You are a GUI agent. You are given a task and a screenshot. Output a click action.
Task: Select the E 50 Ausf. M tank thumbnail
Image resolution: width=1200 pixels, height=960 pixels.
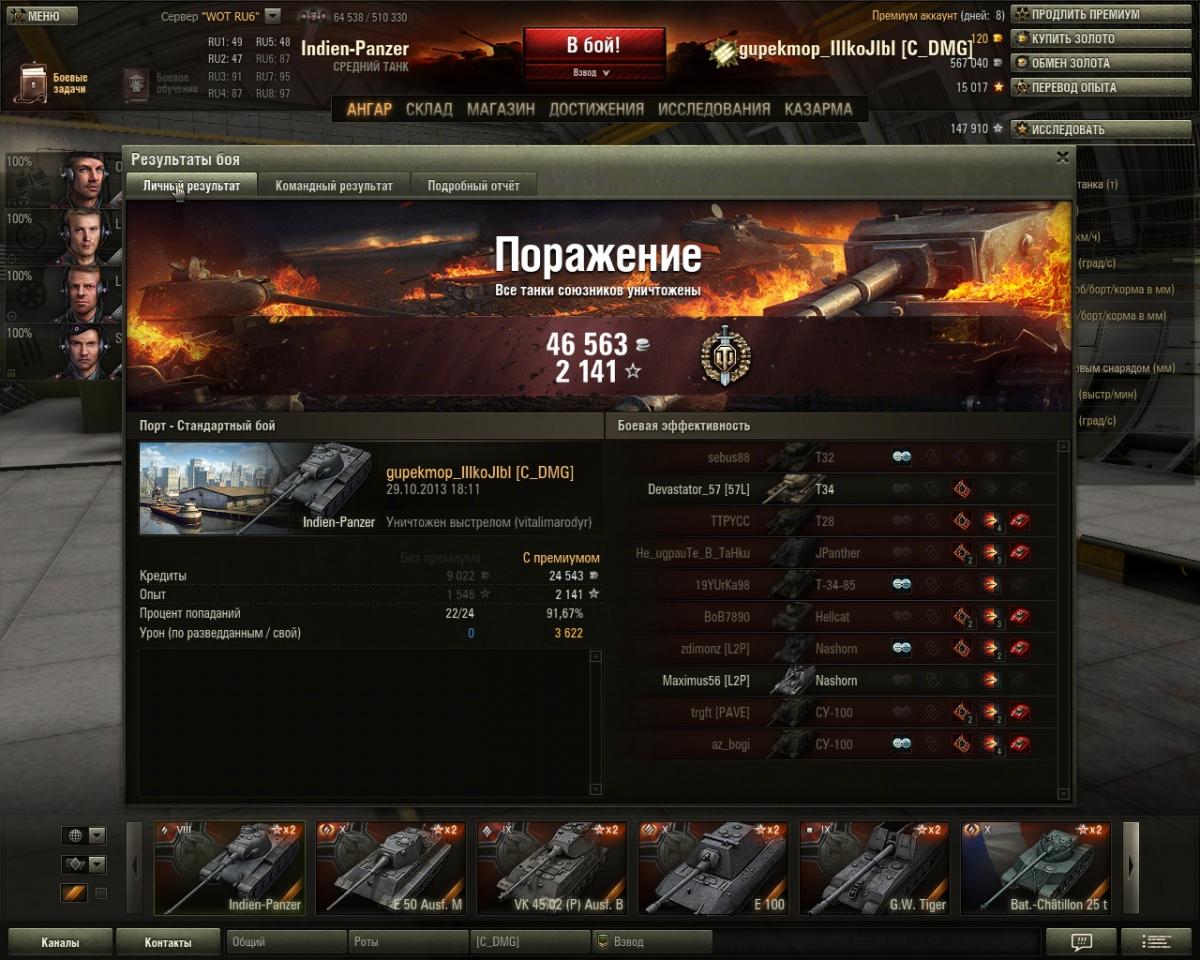coord(391,868)
